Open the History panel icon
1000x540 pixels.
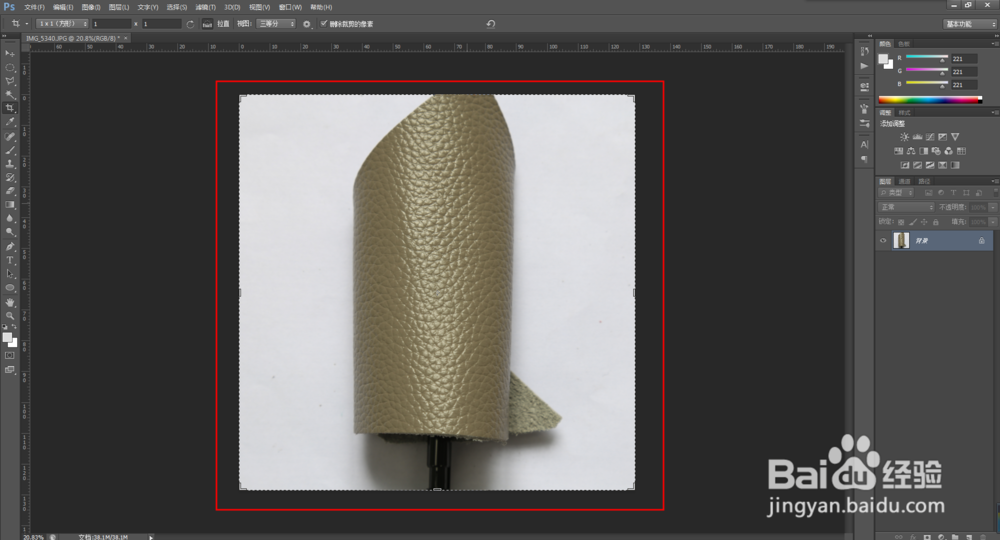[864, 52]
